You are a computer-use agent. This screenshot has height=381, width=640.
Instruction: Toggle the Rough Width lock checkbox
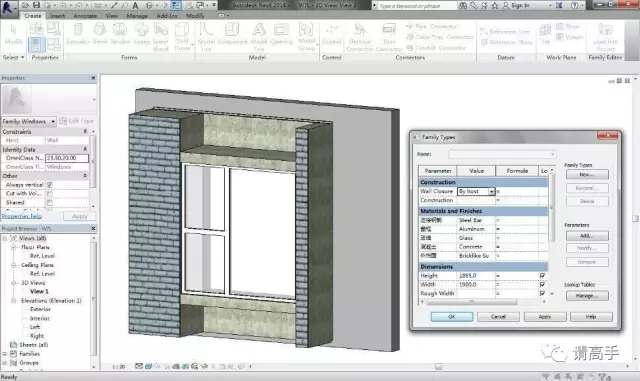542,293
